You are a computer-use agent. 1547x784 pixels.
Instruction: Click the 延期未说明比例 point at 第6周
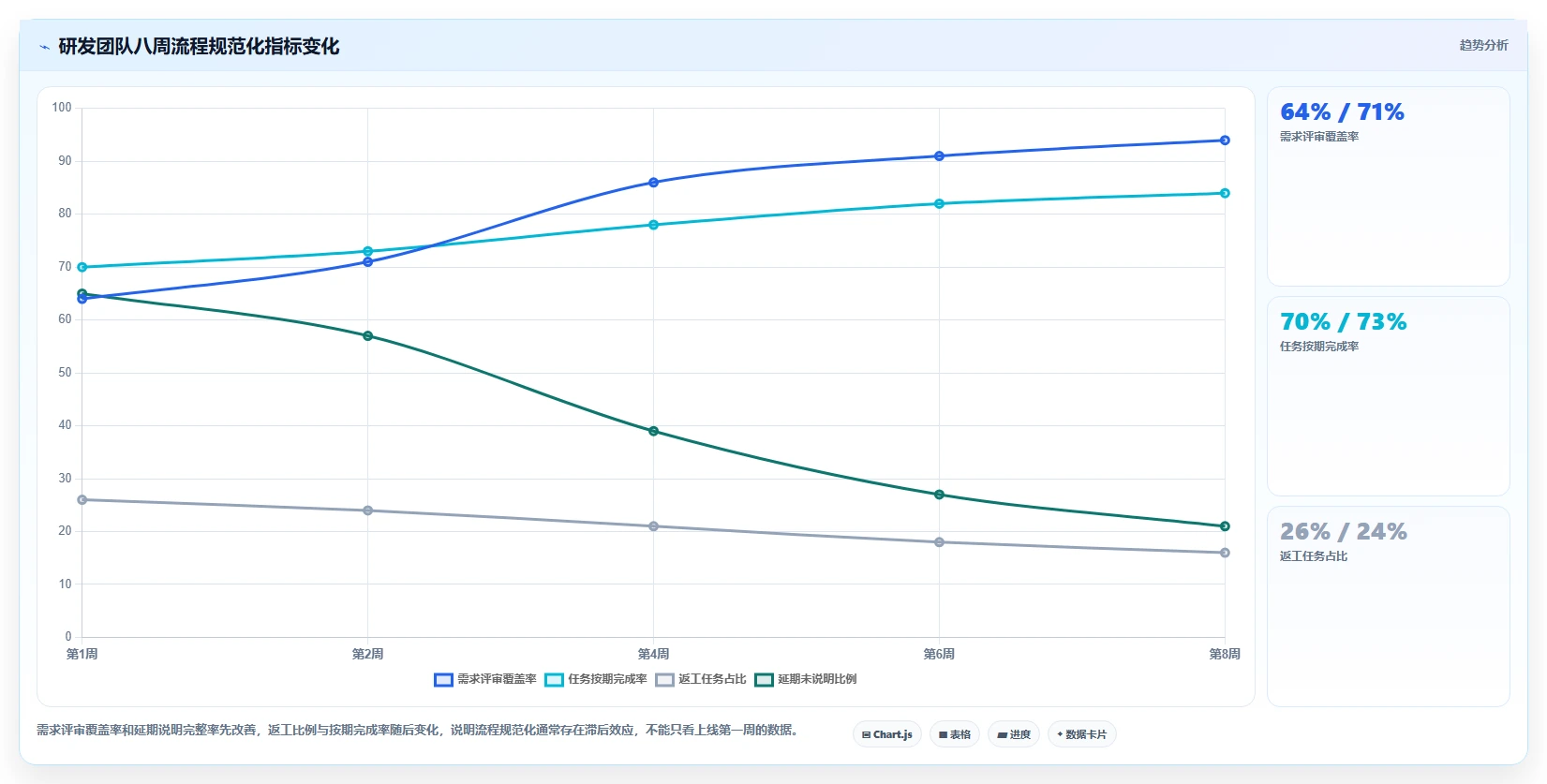tap(939, 495)
